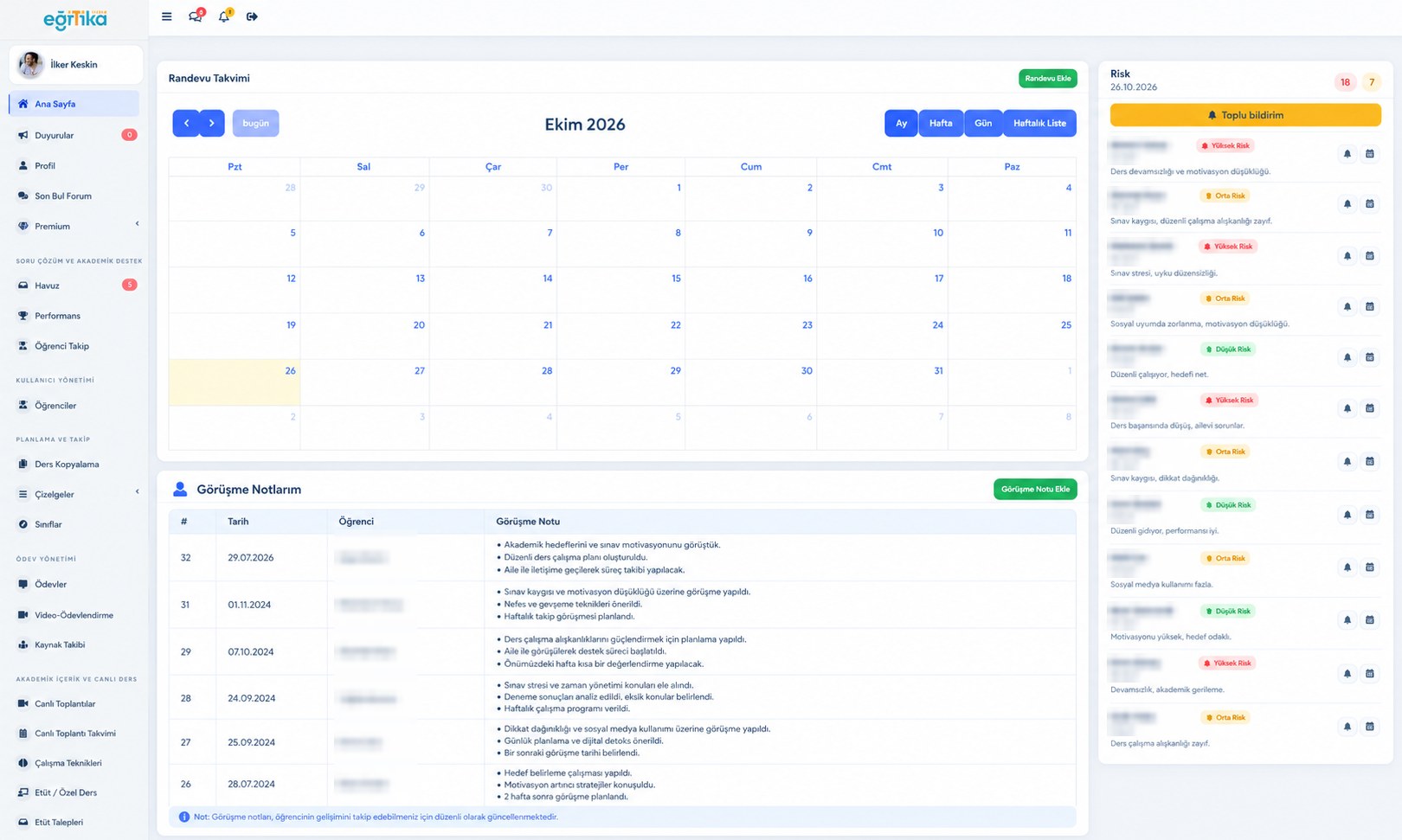Click meeting note date '29.07.2026'
Screen dimensions: 1402x840
pos(251,558)
